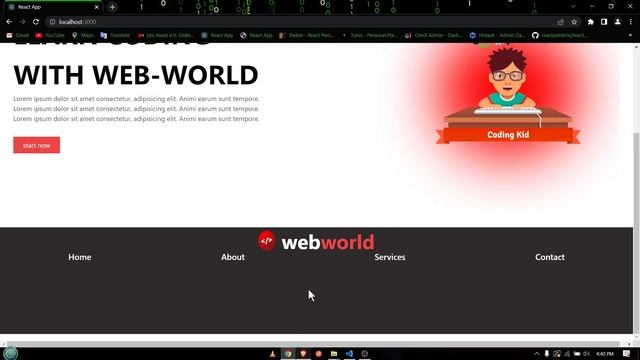Open the Chrome profile avatar
The height and width of the screenshot is (360, 640).
[x=617, y=22]
